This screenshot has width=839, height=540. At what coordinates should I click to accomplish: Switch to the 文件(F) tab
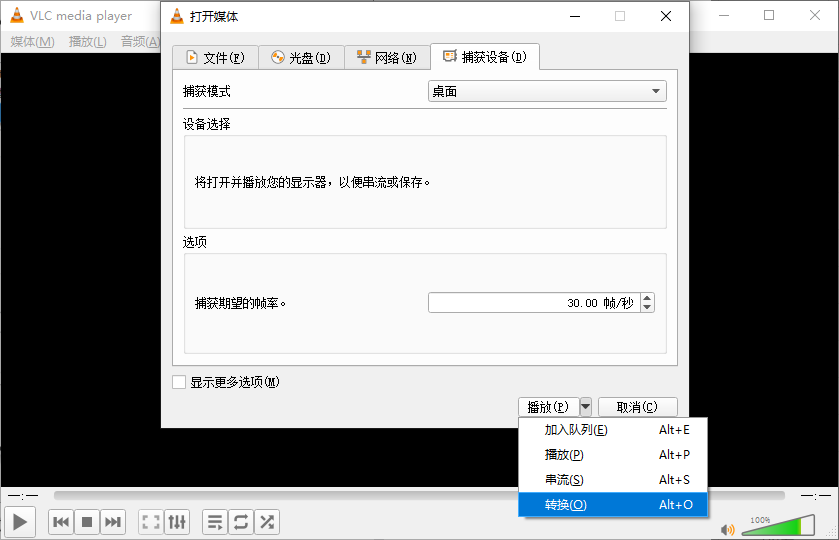tap(215, 57)
